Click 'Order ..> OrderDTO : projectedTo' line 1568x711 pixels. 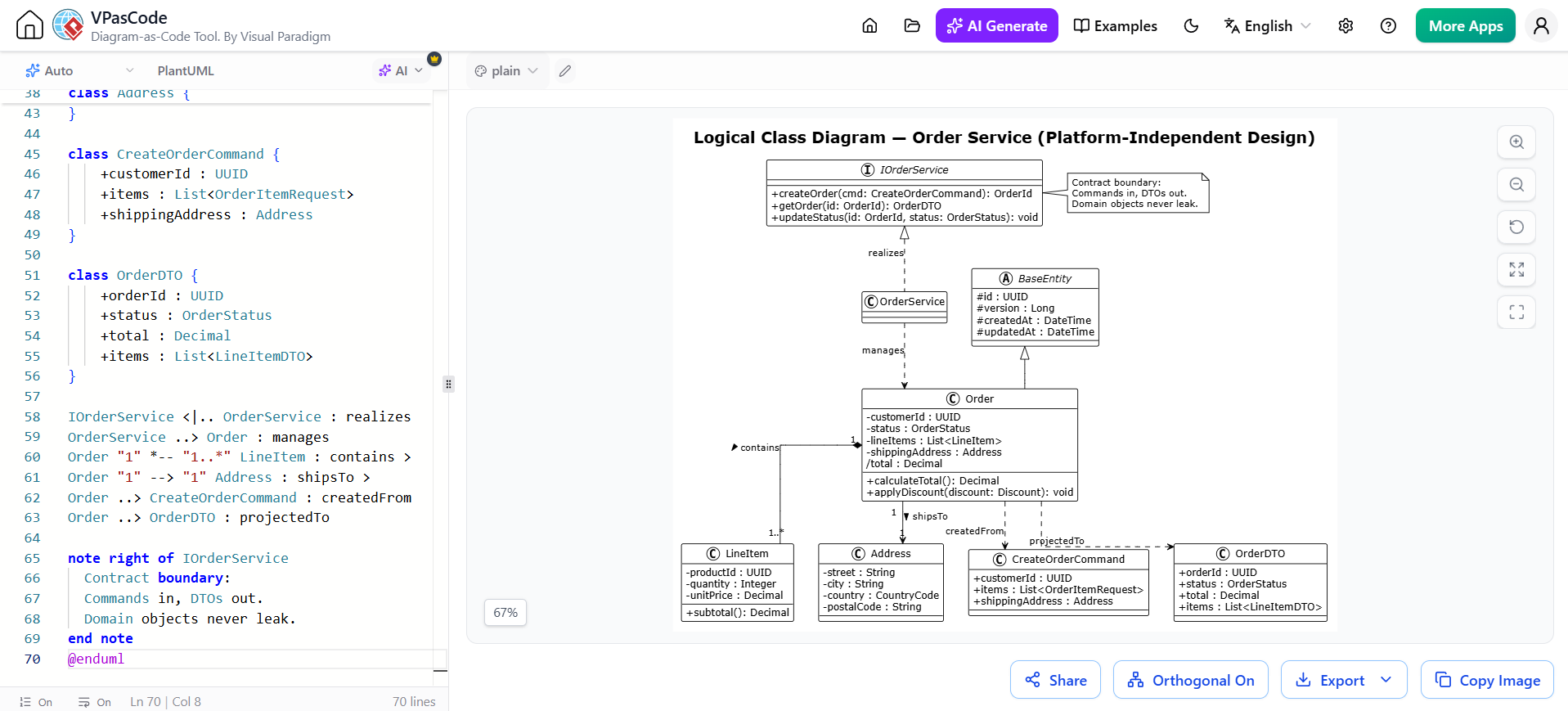pos(199,517)
